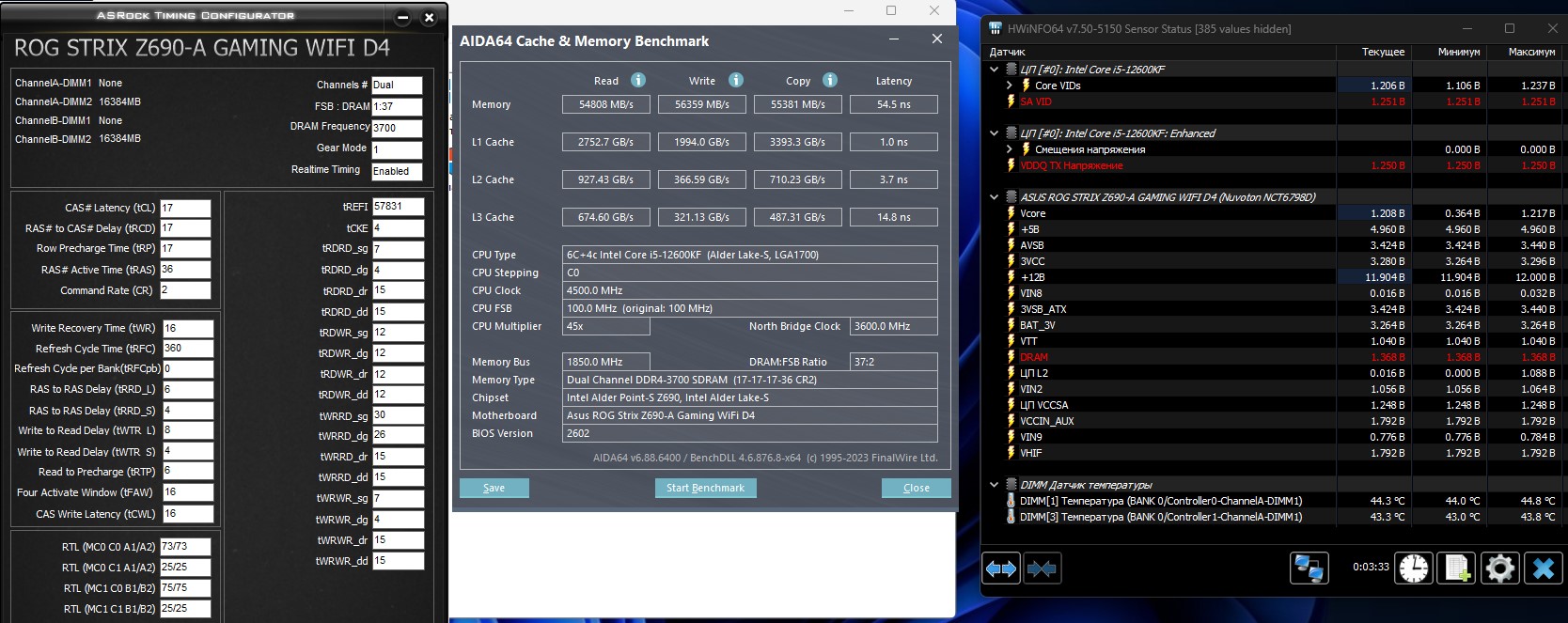Collapse the ASUS ROG STRIX Z690-A sensor group
Viewport: 1568px width, 623px height.
click(x=995, y=197)
